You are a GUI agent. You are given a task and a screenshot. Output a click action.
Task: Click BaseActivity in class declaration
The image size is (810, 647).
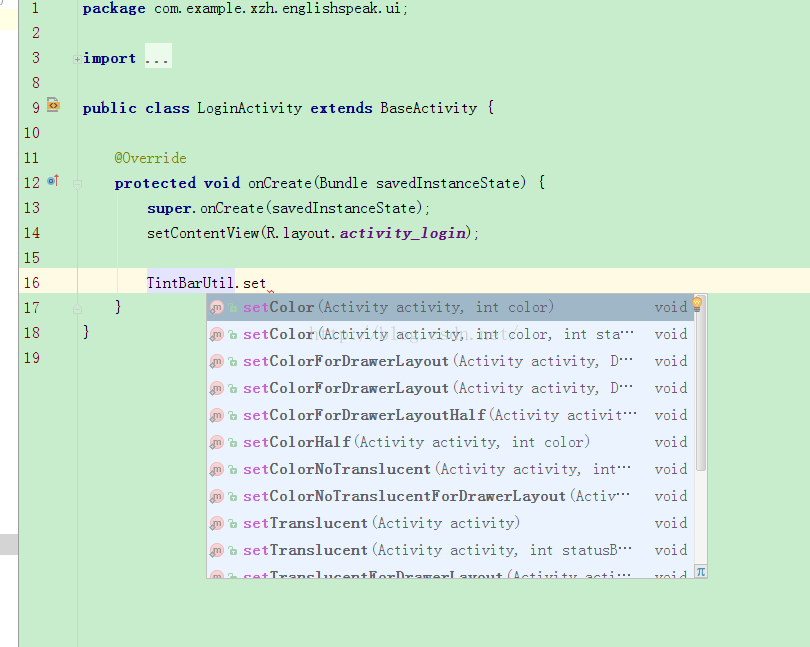(x=429, y=108)
